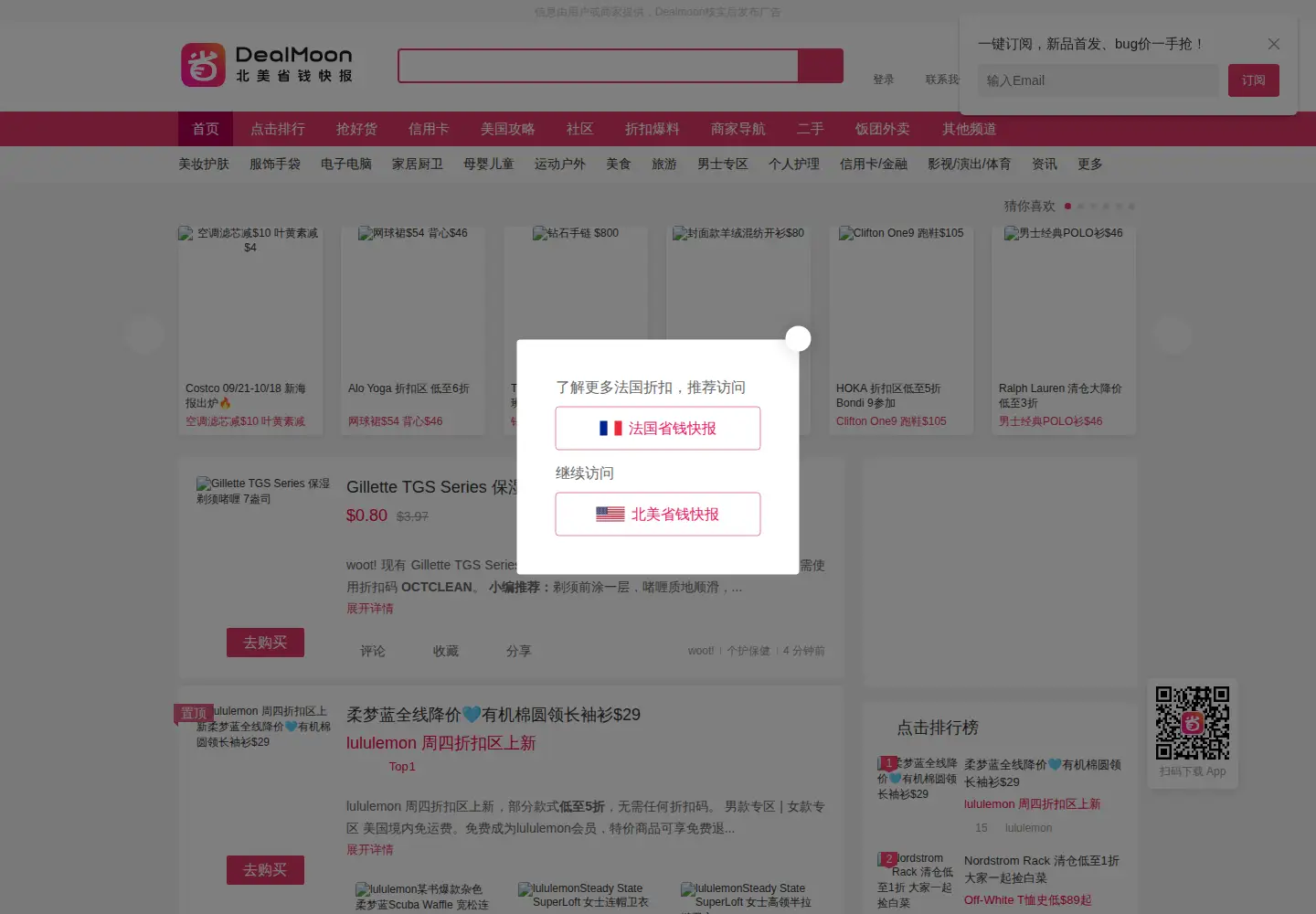Select the 美妆护肤 category
The width and height of the screenshot is (1316, 914).
tap(204, 164)
